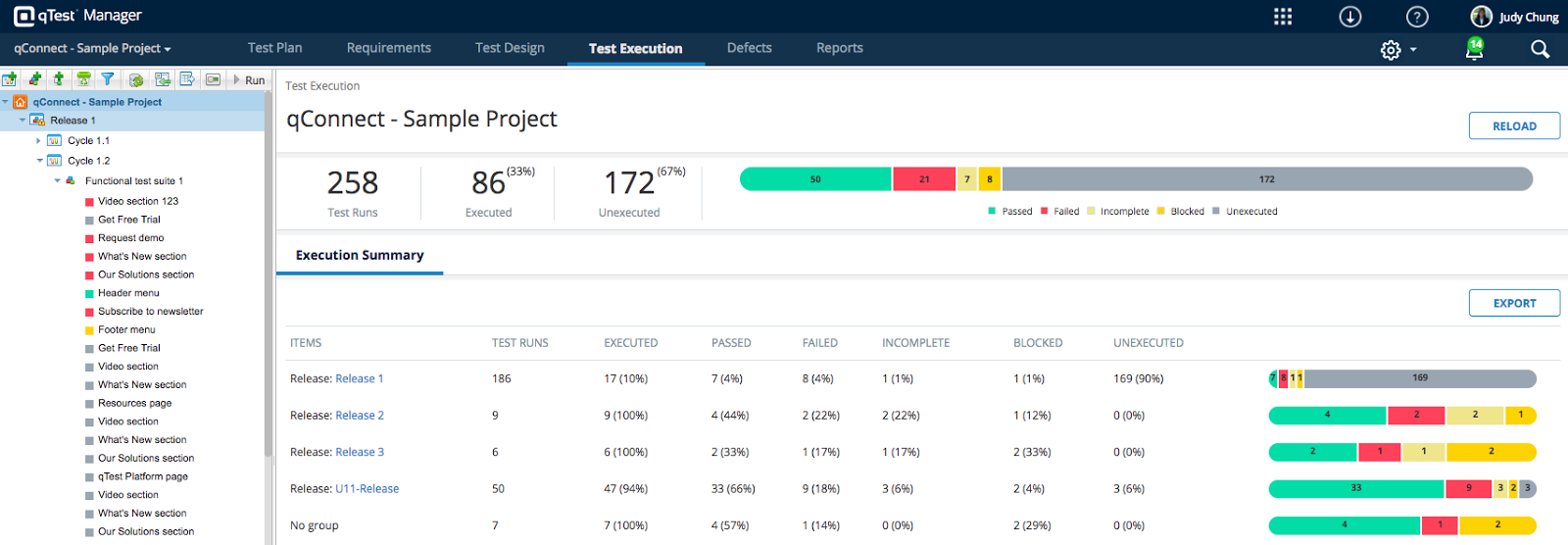Image resolution: width=1568 pixels, height=545 pixels.
Task: Click the add test cycle toolbar icon
Action: pyautogui.click(x=10, y=79)
